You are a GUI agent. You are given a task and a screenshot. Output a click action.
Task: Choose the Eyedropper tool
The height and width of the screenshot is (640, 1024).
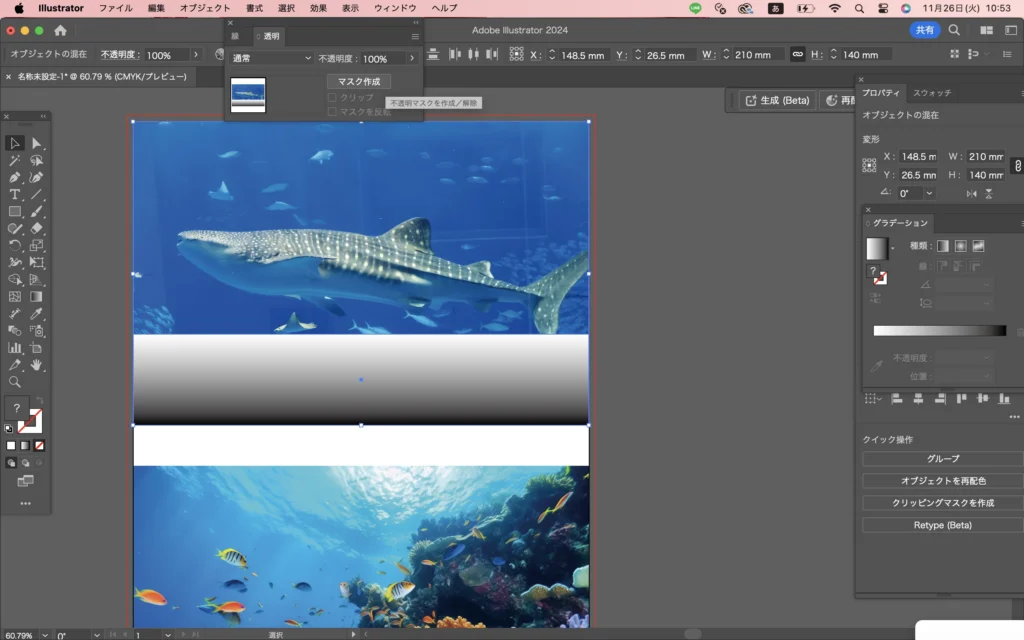pyautogui.click(x=37, y=314)
